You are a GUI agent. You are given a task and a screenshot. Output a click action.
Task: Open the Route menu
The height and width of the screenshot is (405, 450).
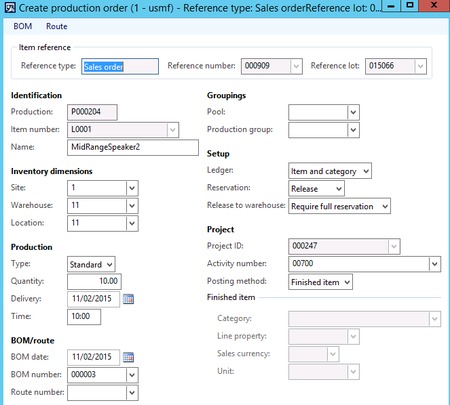pos(57,26)
